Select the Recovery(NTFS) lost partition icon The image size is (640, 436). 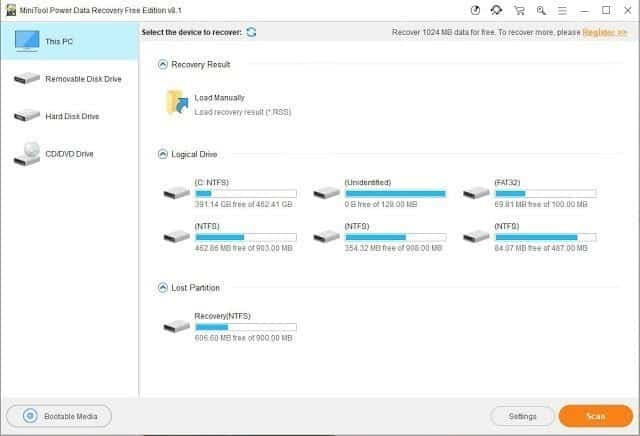[x=177, y=326]
